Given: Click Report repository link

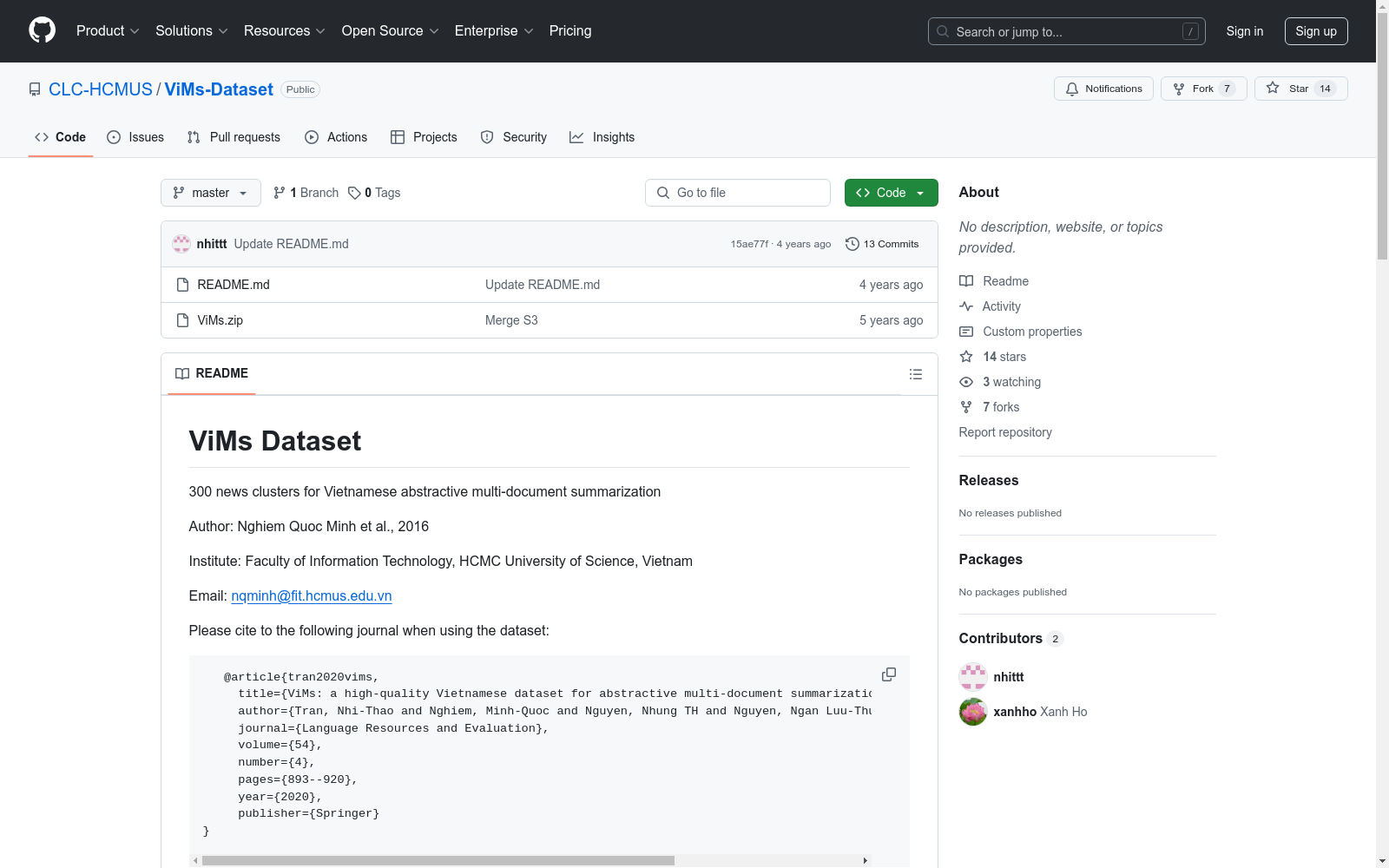Looking at the screenshot, I should pos(1005,432).
